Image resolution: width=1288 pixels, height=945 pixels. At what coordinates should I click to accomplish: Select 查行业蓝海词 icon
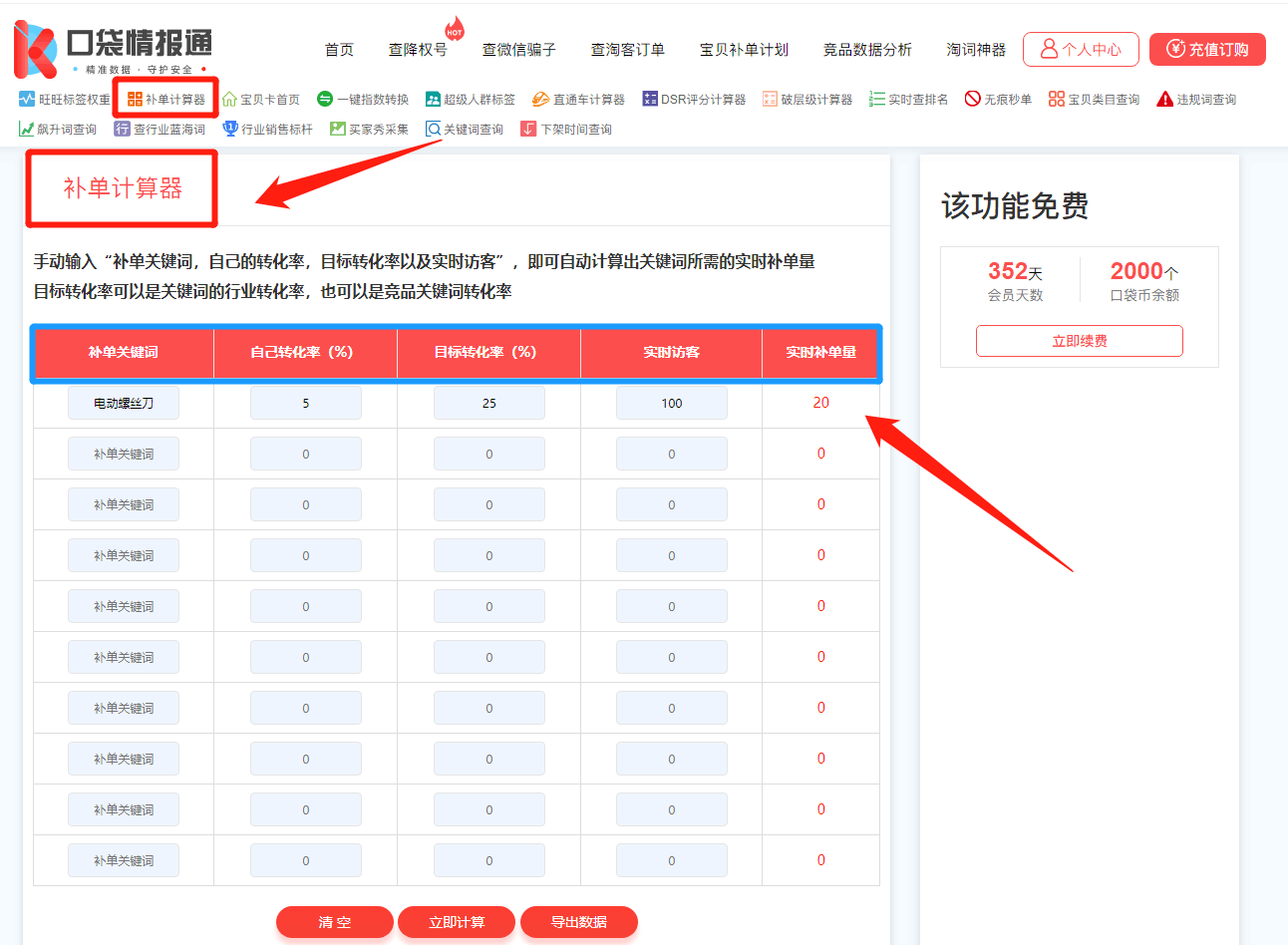(123, 129)
